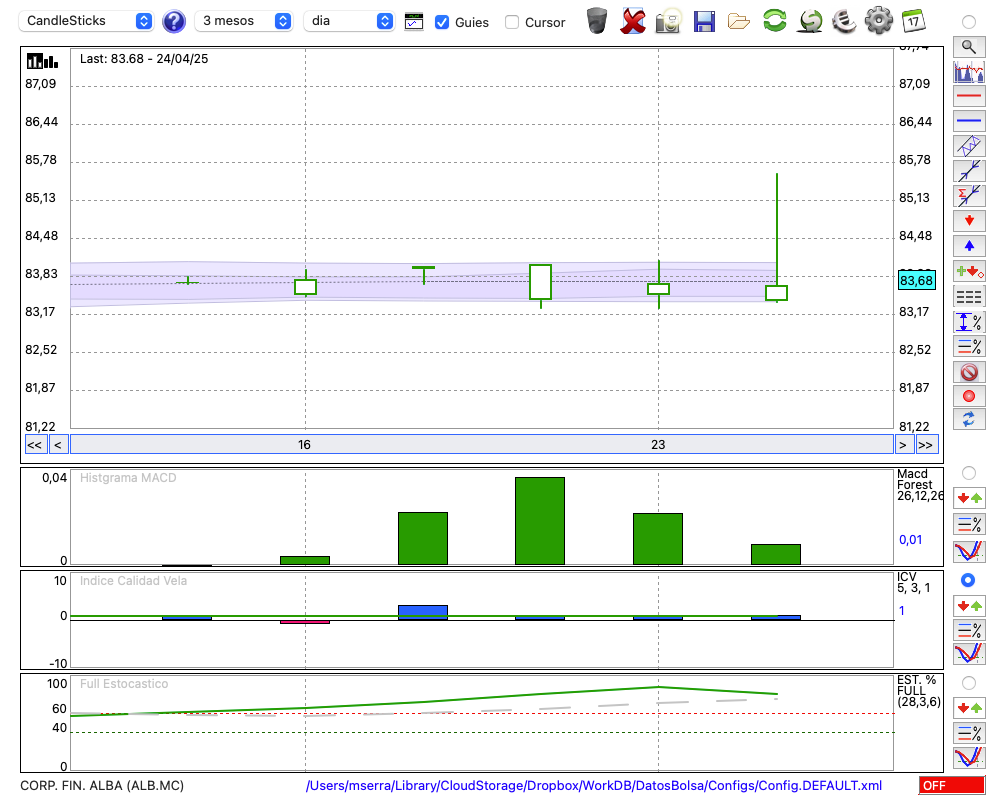
Task: Jump to the start with '<<' button
Action: tap(35, 445)
